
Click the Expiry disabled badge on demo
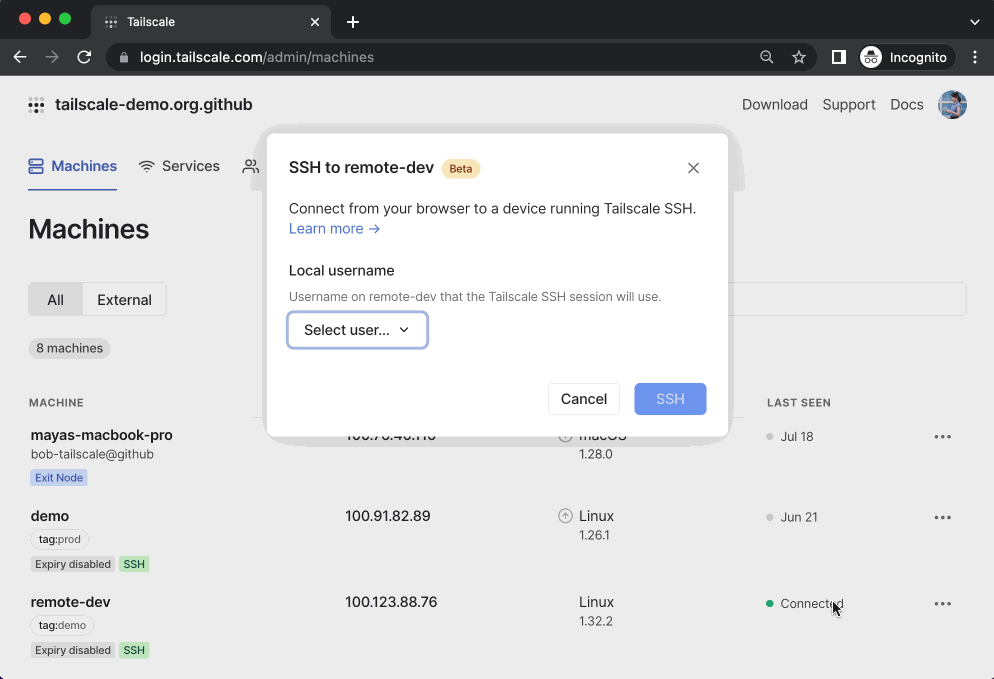coord(73,564)
